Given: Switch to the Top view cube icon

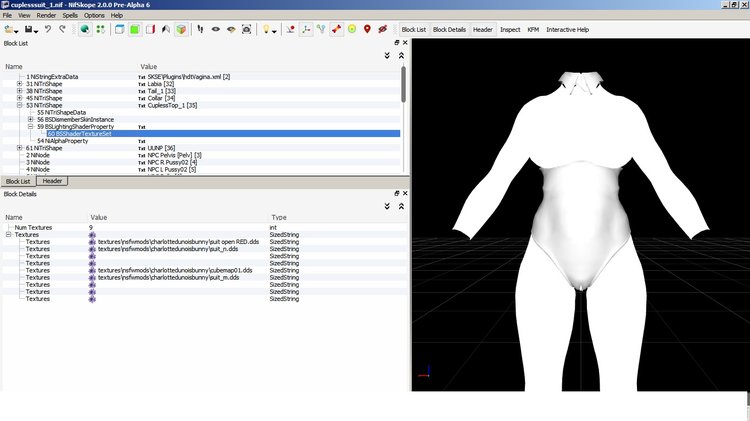Looking at the screenshot, I should 120,30.
